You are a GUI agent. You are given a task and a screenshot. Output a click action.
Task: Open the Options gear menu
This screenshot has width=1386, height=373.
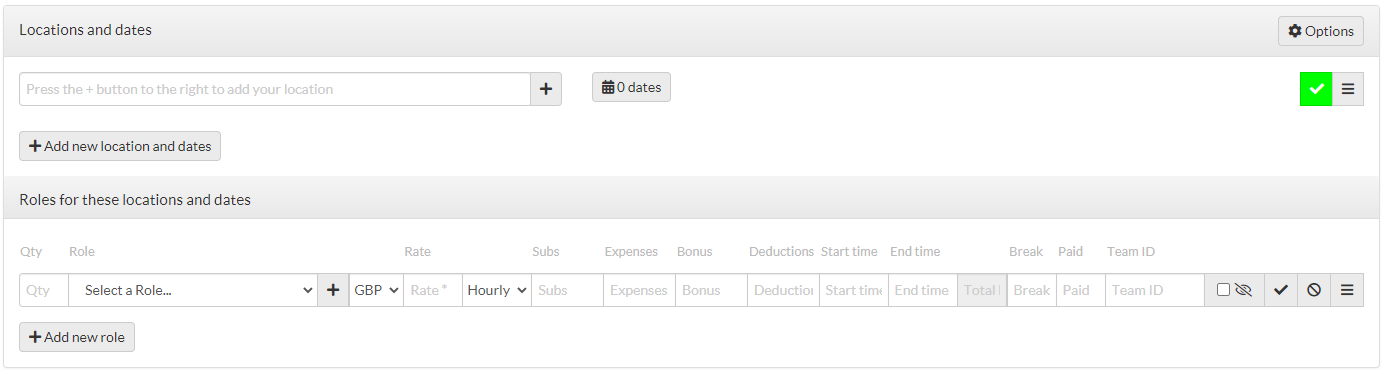[1320, 31]
